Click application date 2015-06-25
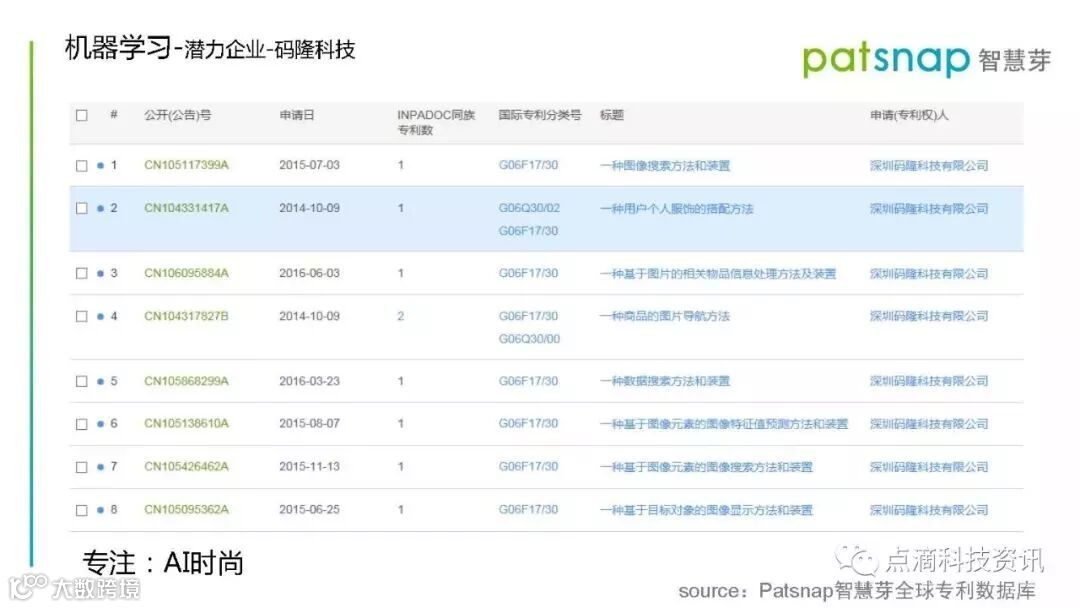 pos(309,510)
